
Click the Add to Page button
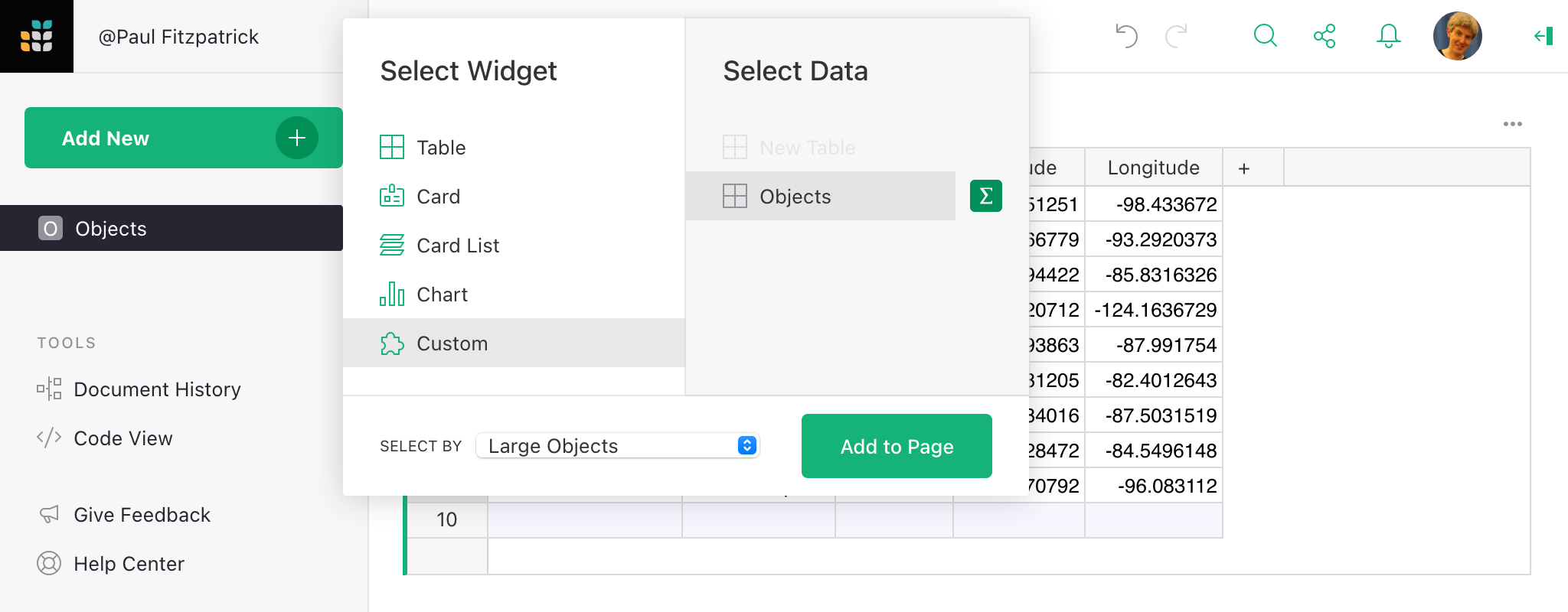click(897, 446)
